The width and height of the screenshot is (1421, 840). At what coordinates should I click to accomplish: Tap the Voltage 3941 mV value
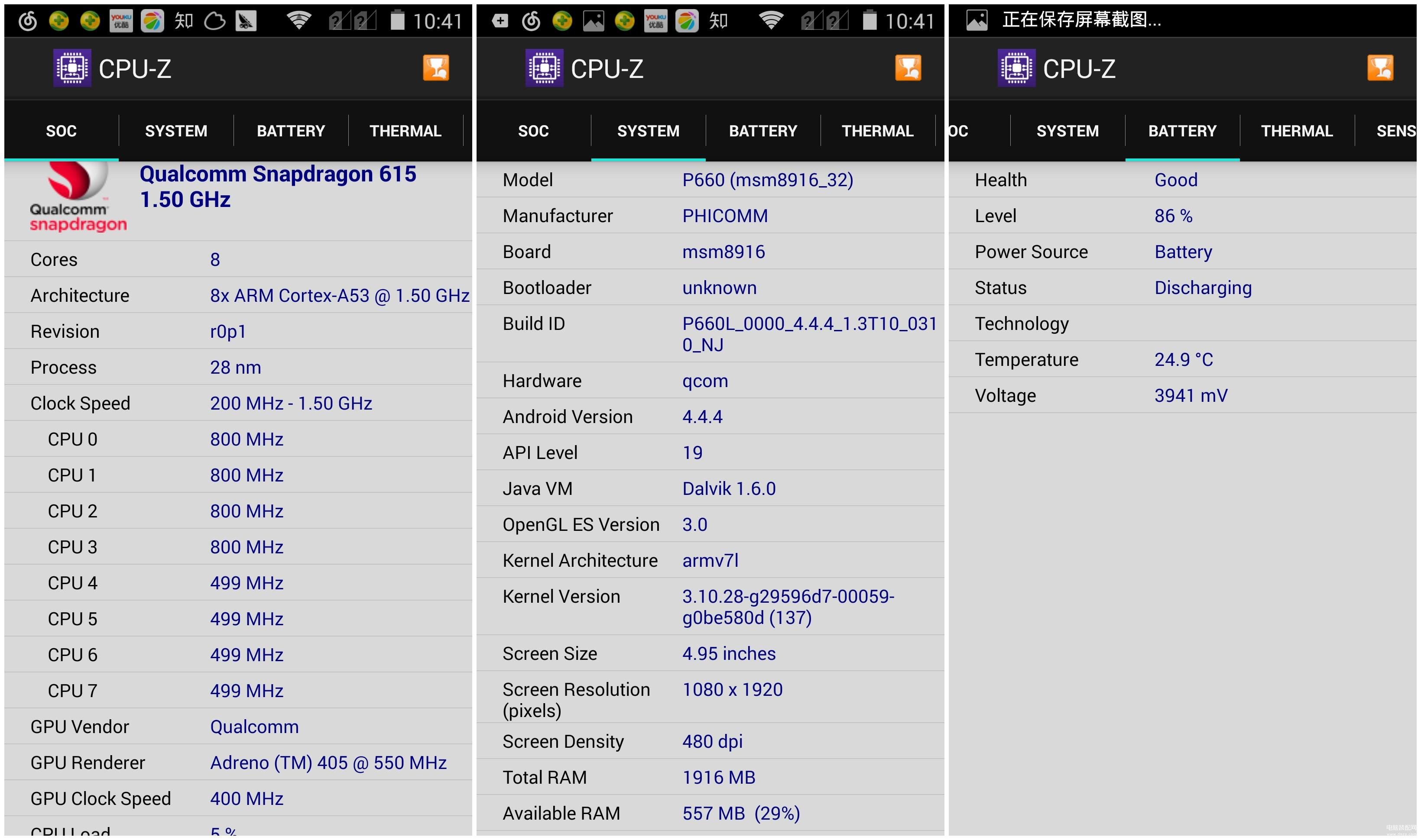tap(1191, 395)
